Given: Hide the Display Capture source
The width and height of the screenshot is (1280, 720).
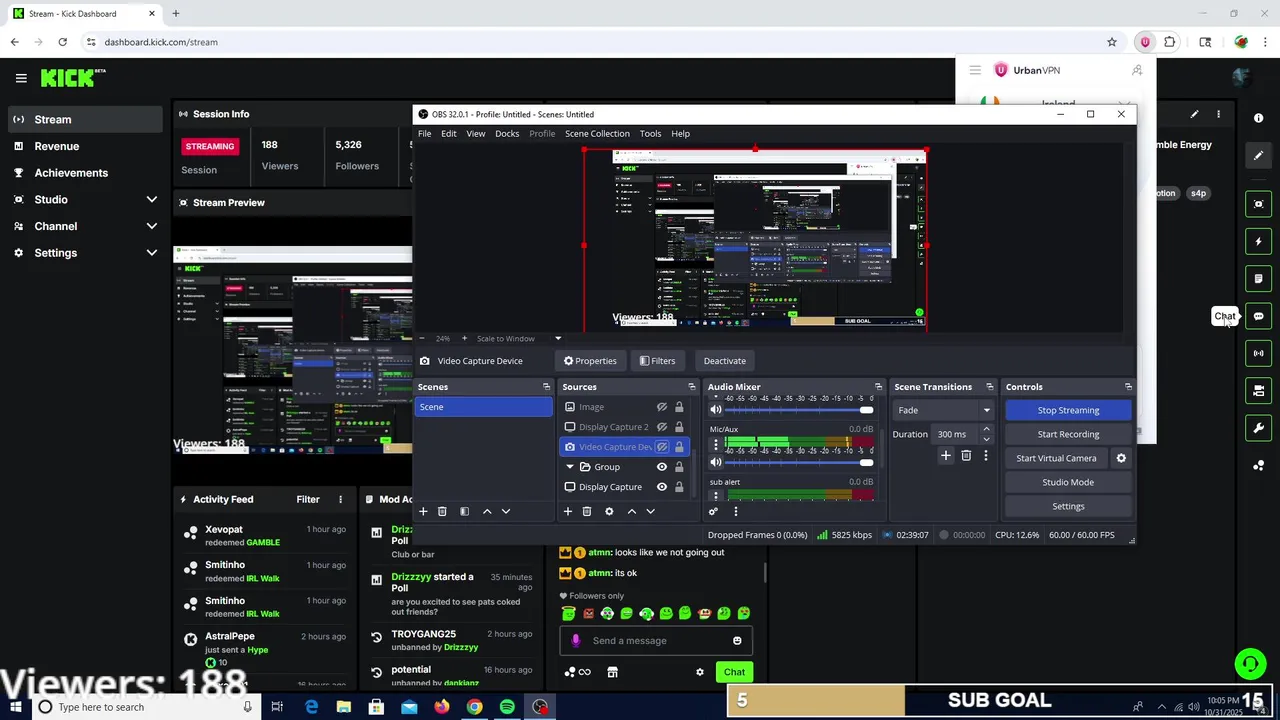Looking at the screenshot, I should click(661, 487).
